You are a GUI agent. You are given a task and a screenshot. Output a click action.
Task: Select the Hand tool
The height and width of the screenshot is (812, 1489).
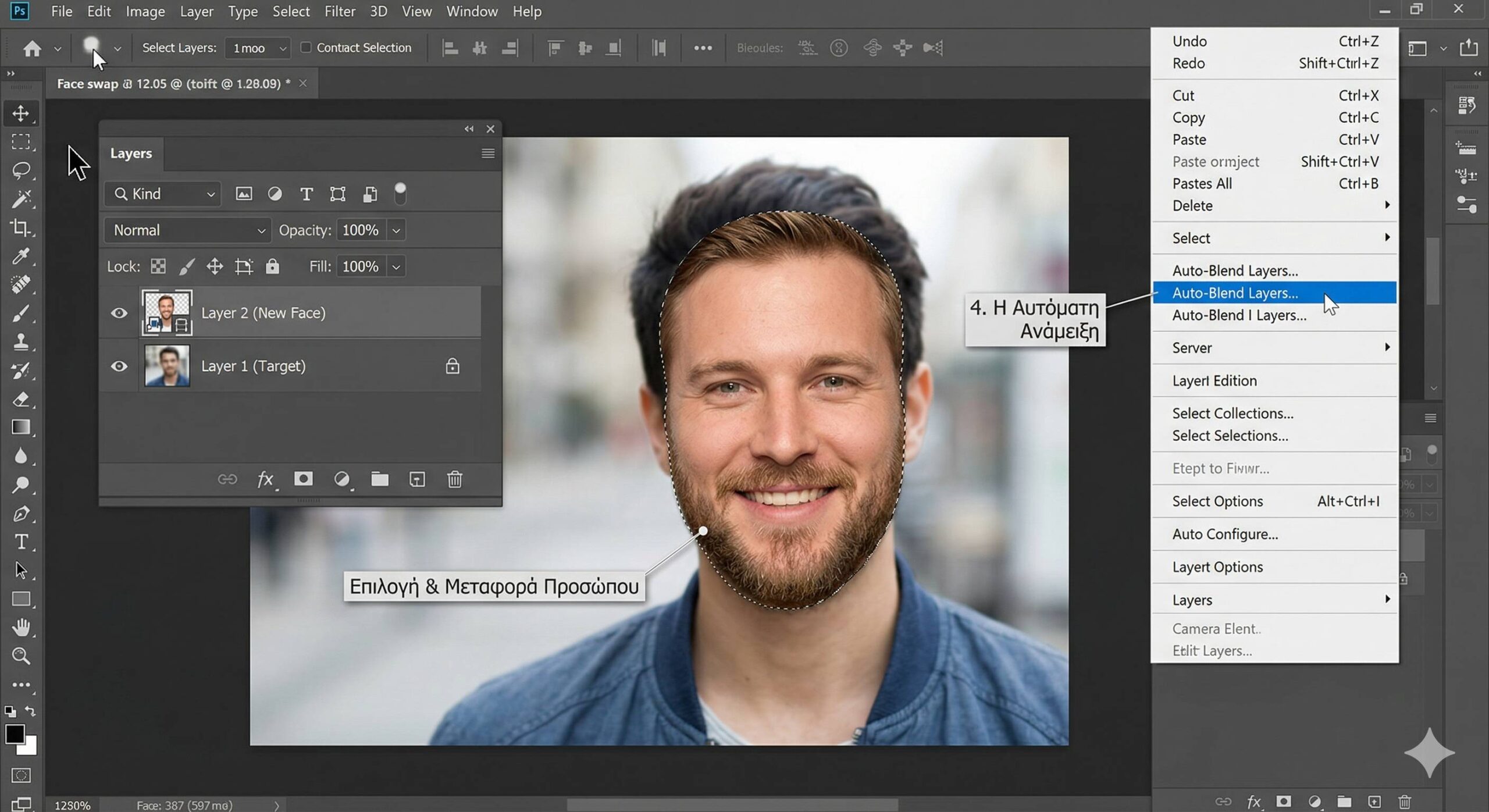pos(21,628)
